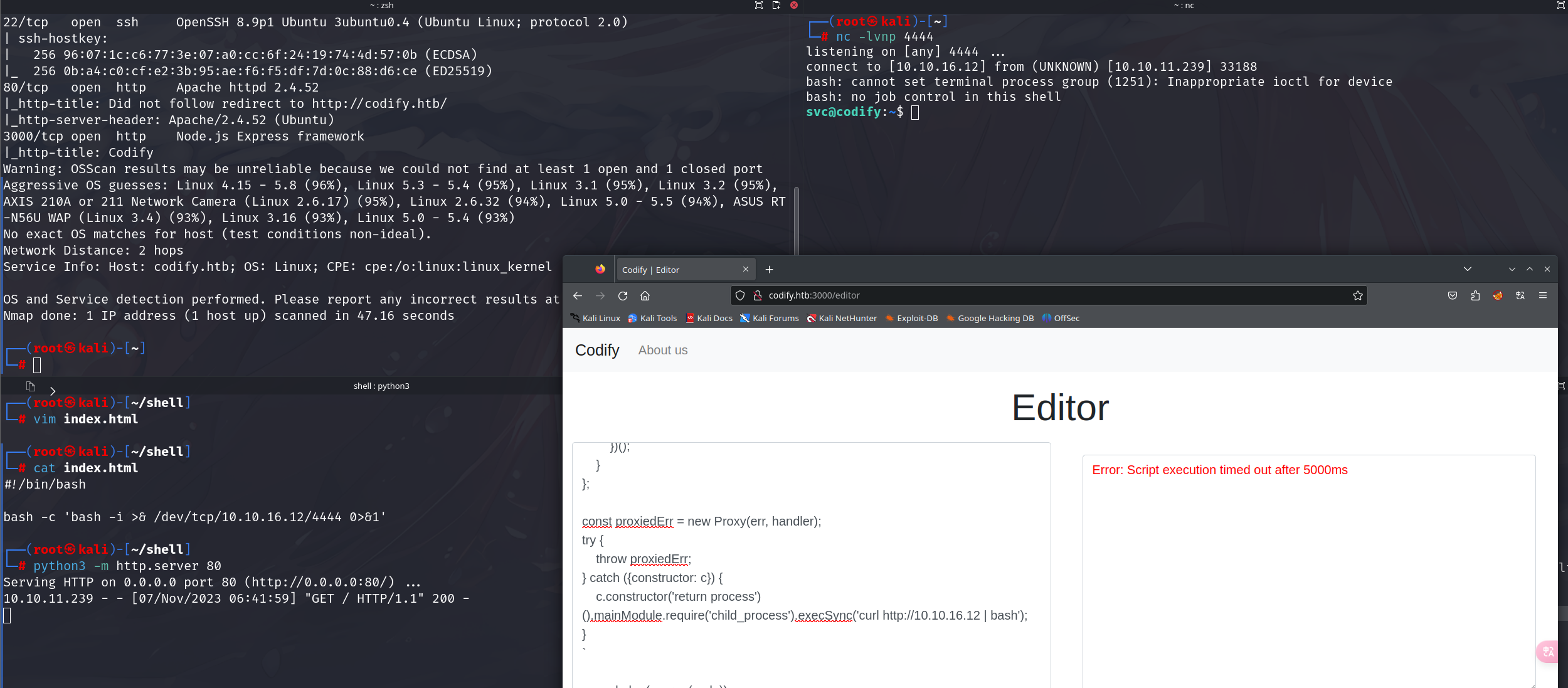Open the Firefox extensions puzzle icon
Viewport: 1568px width, 688px height.
click(1475, 295)
